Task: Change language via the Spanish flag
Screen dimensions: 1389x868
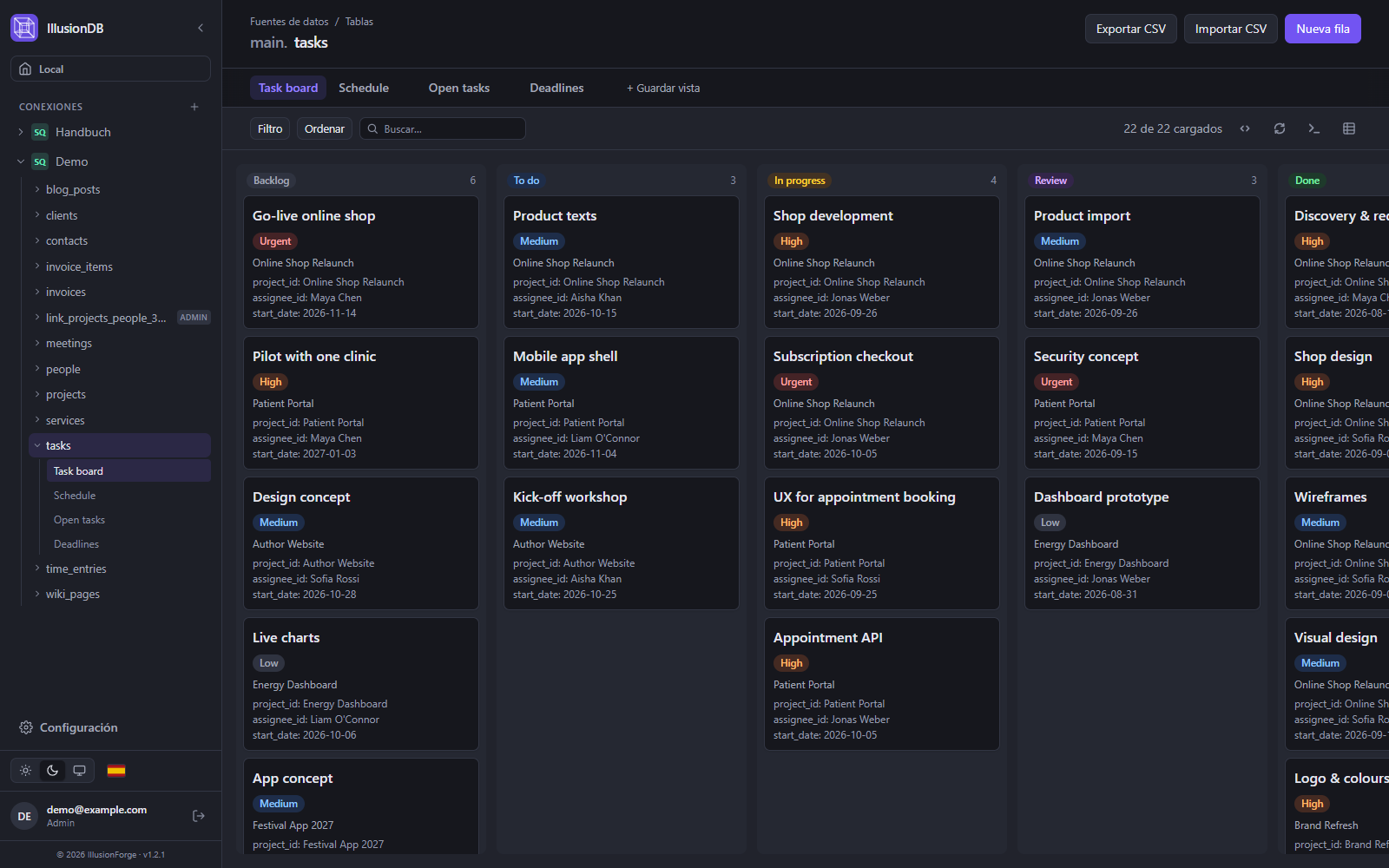Action: [116, 770]
